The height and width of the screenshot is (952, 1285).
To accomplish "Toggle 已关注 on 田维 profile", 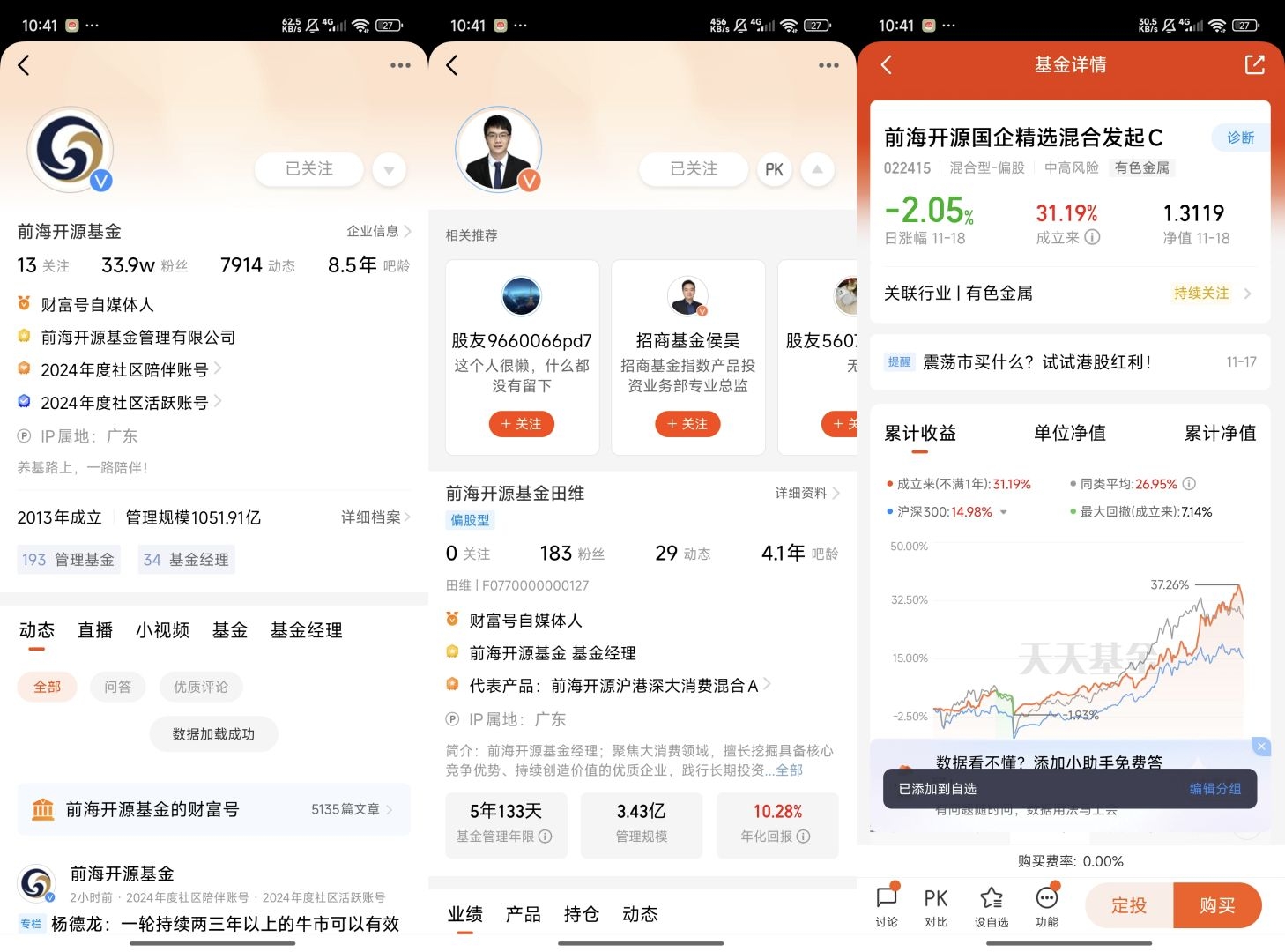I will [694, 168].
